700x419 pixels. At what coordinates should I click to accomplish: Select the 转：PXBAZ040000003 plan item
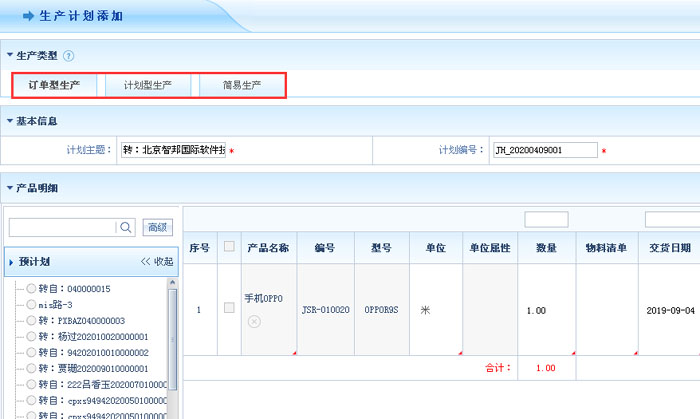(31, 320)
